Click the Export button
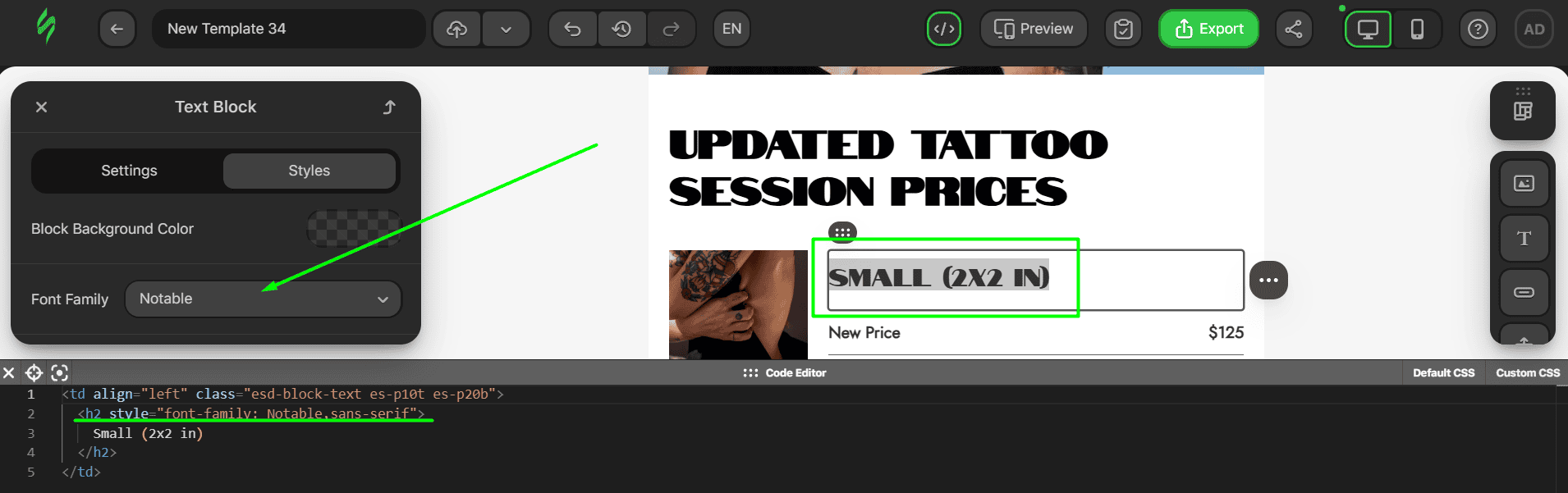The image size is (1568, 493). point(1208,29)
